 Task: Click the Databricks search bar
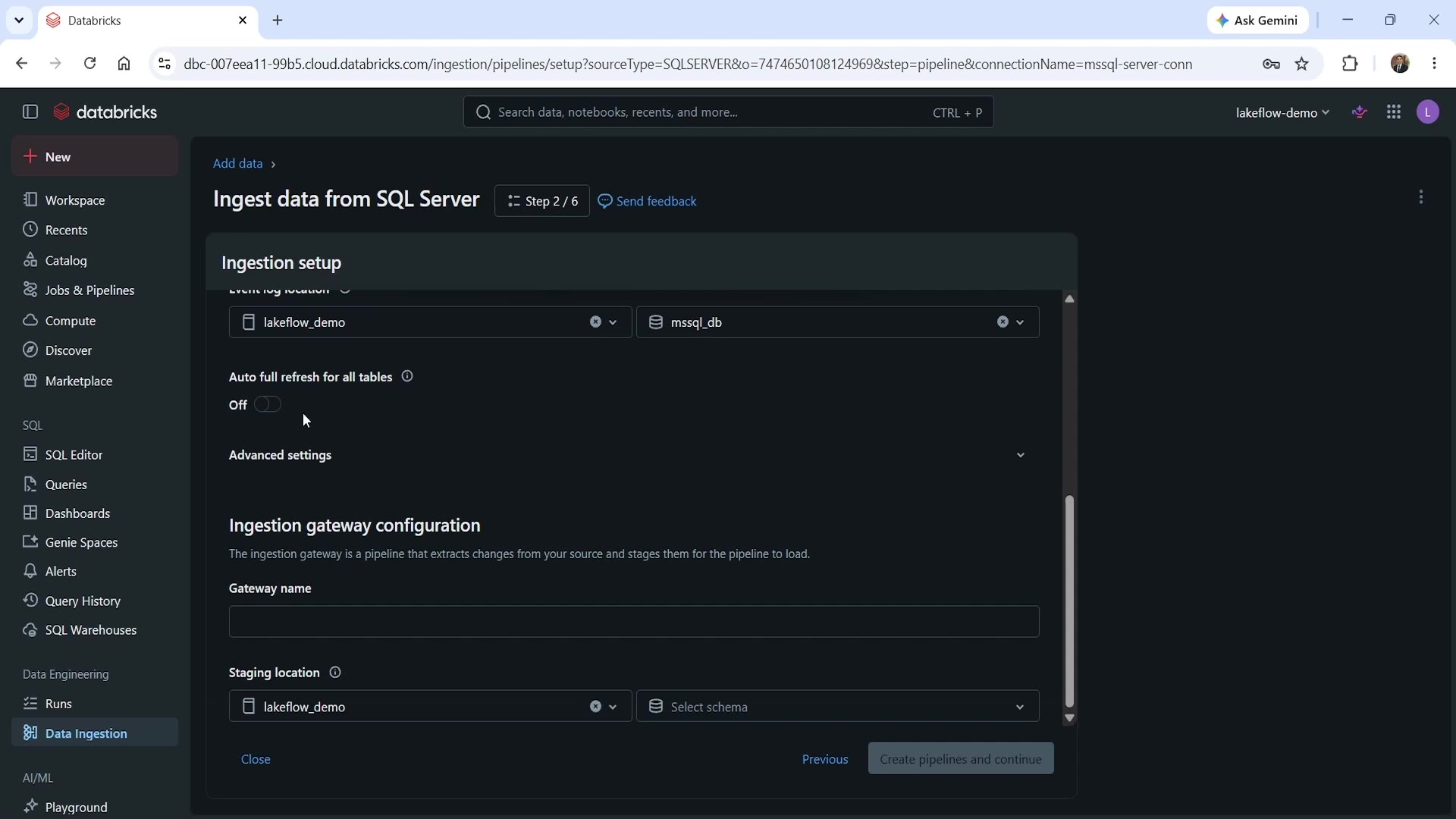[x=729, y=112]
